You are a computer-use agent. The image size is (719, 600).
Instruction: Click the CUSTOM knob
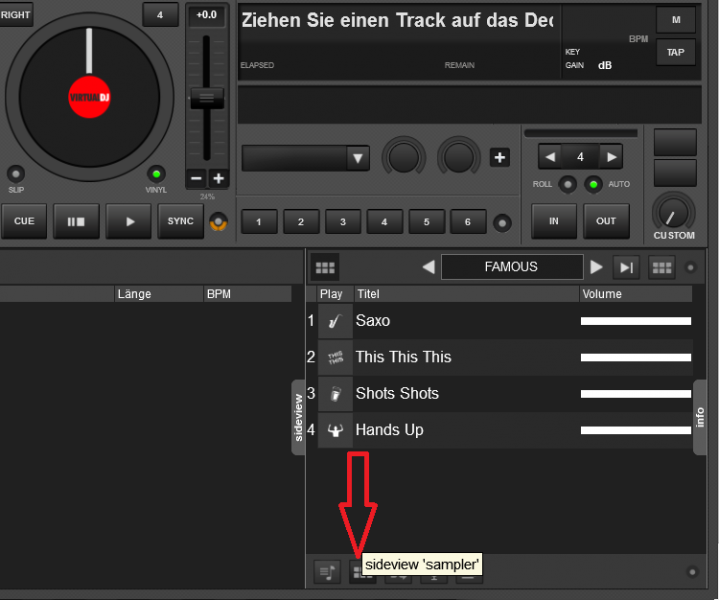point(674,213)
